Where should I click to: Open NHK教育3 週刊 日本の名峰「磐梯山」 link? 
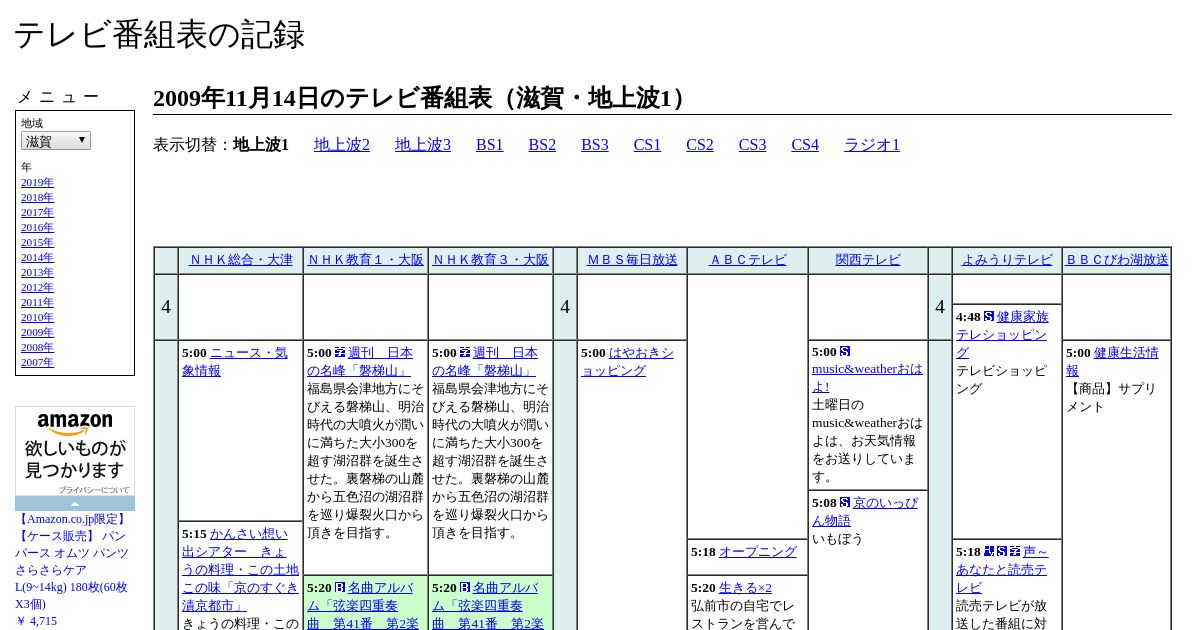485,362
